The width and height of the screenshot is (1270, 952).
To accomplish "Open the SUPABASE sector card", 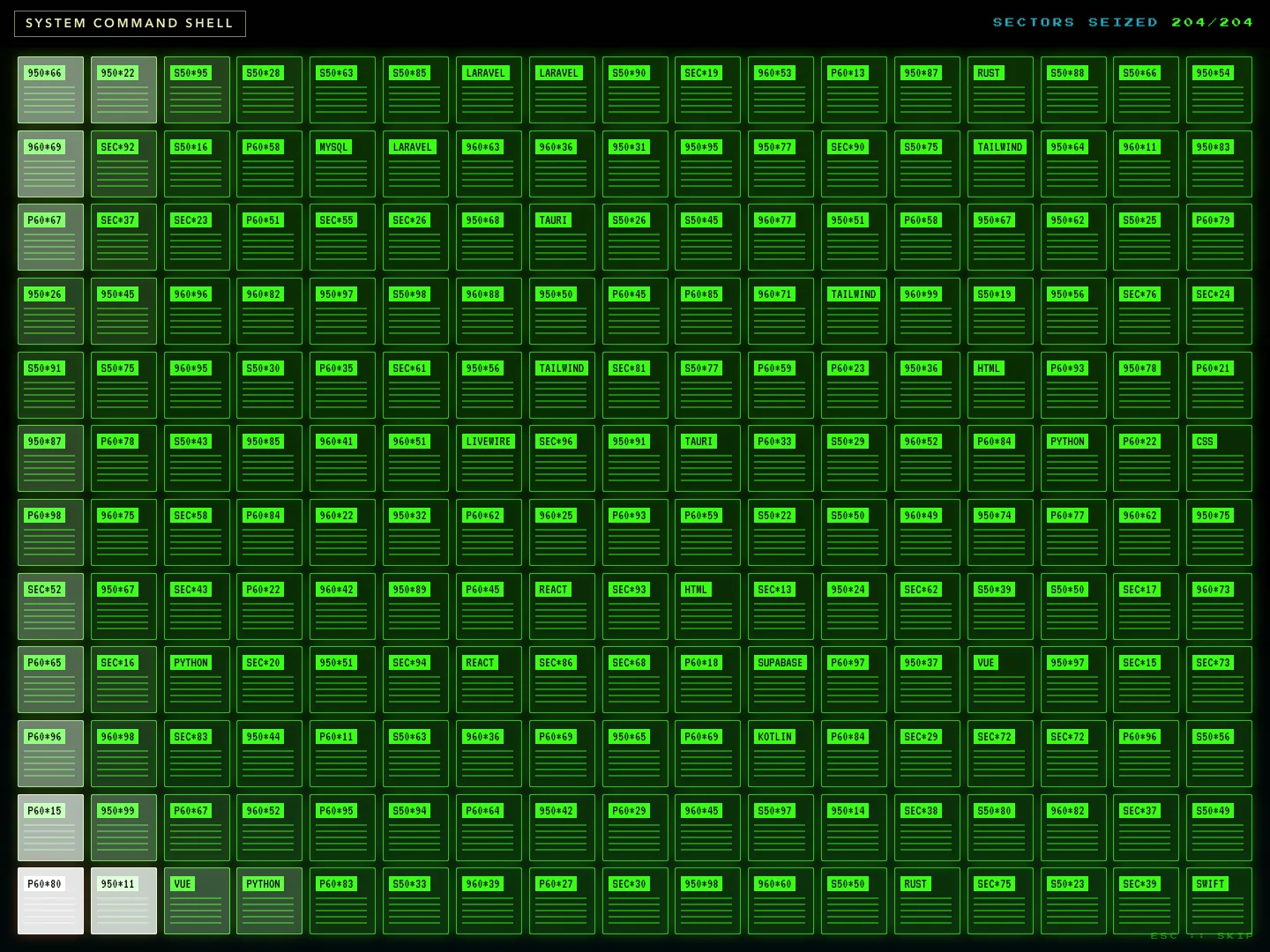I will [781, 680].
